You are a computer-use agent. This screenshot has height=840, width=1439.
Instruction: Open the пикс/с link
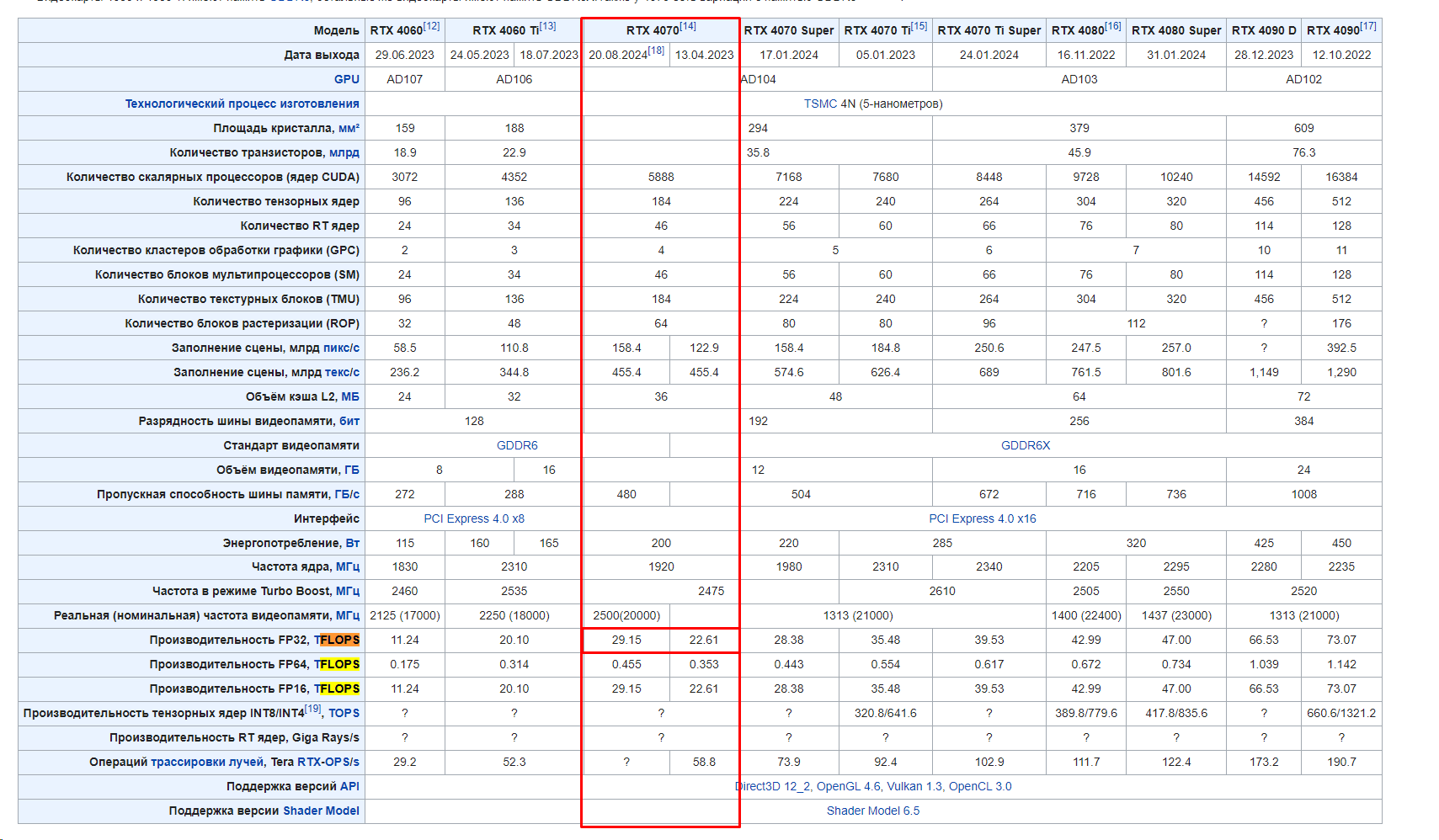point(341,348)
